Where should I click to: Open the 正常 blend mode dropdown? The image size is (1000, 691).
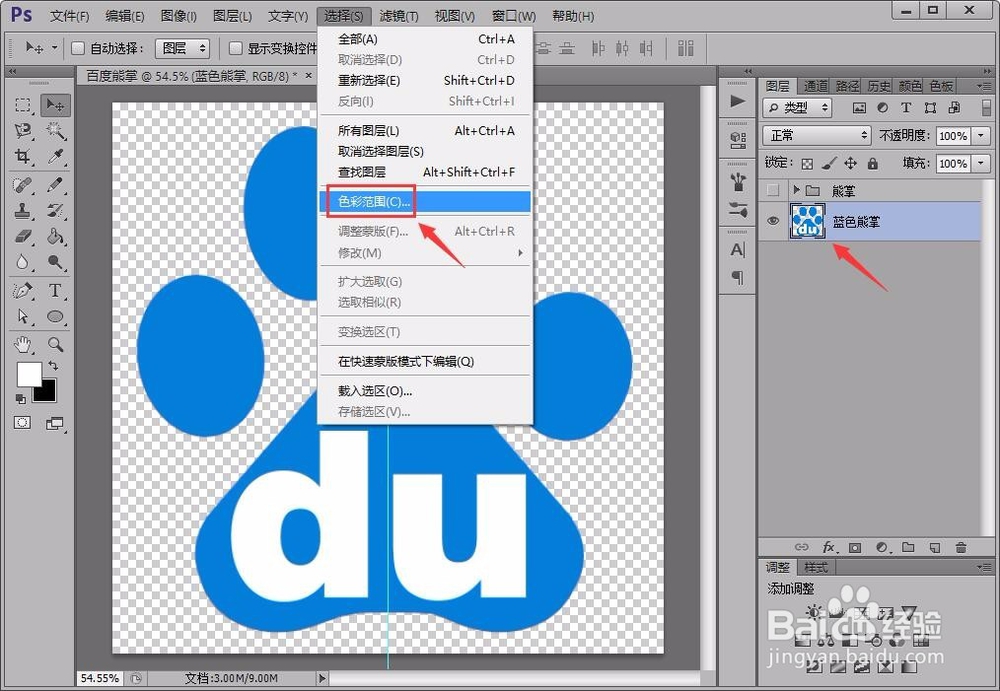coord(817,135)
